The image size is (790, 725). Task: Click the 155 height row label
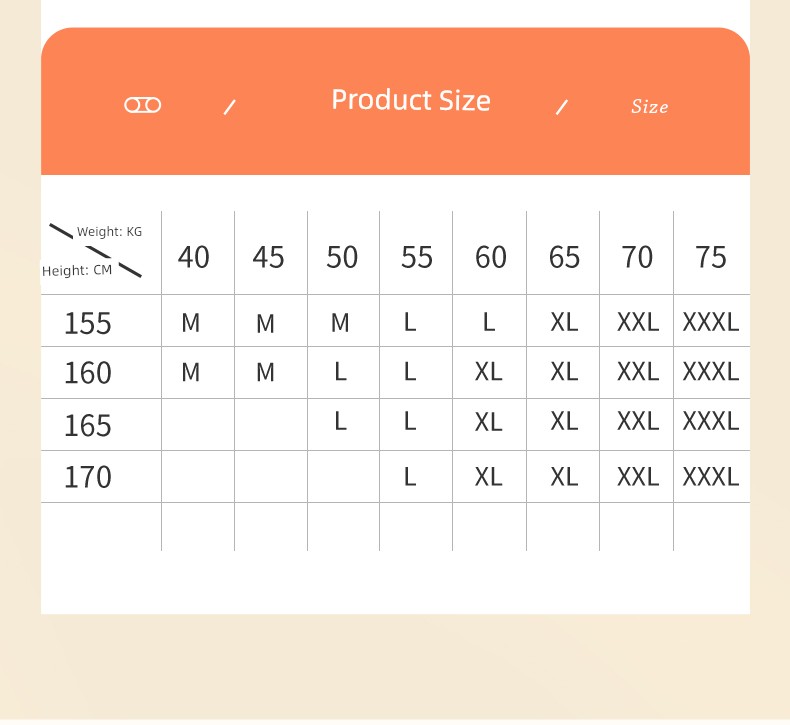point(88,323)
